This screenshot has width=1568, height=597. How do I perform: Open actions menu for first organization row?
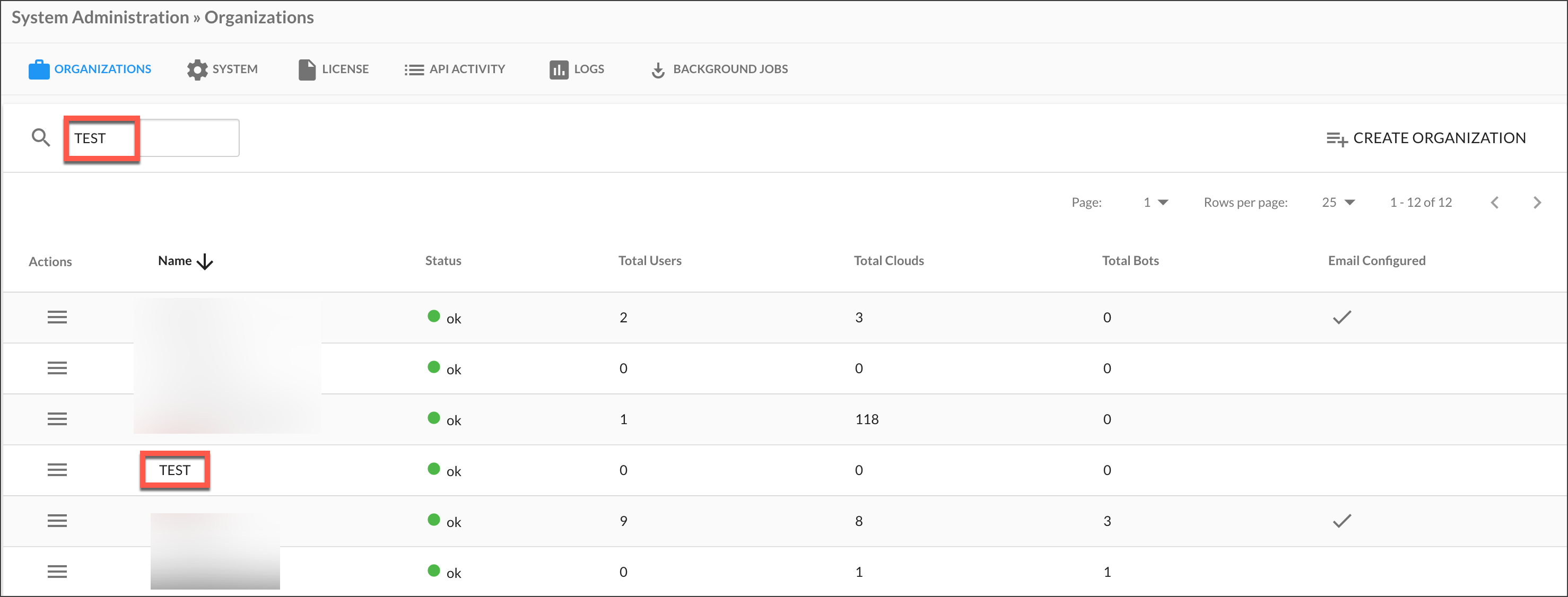[x=57, y=317]
